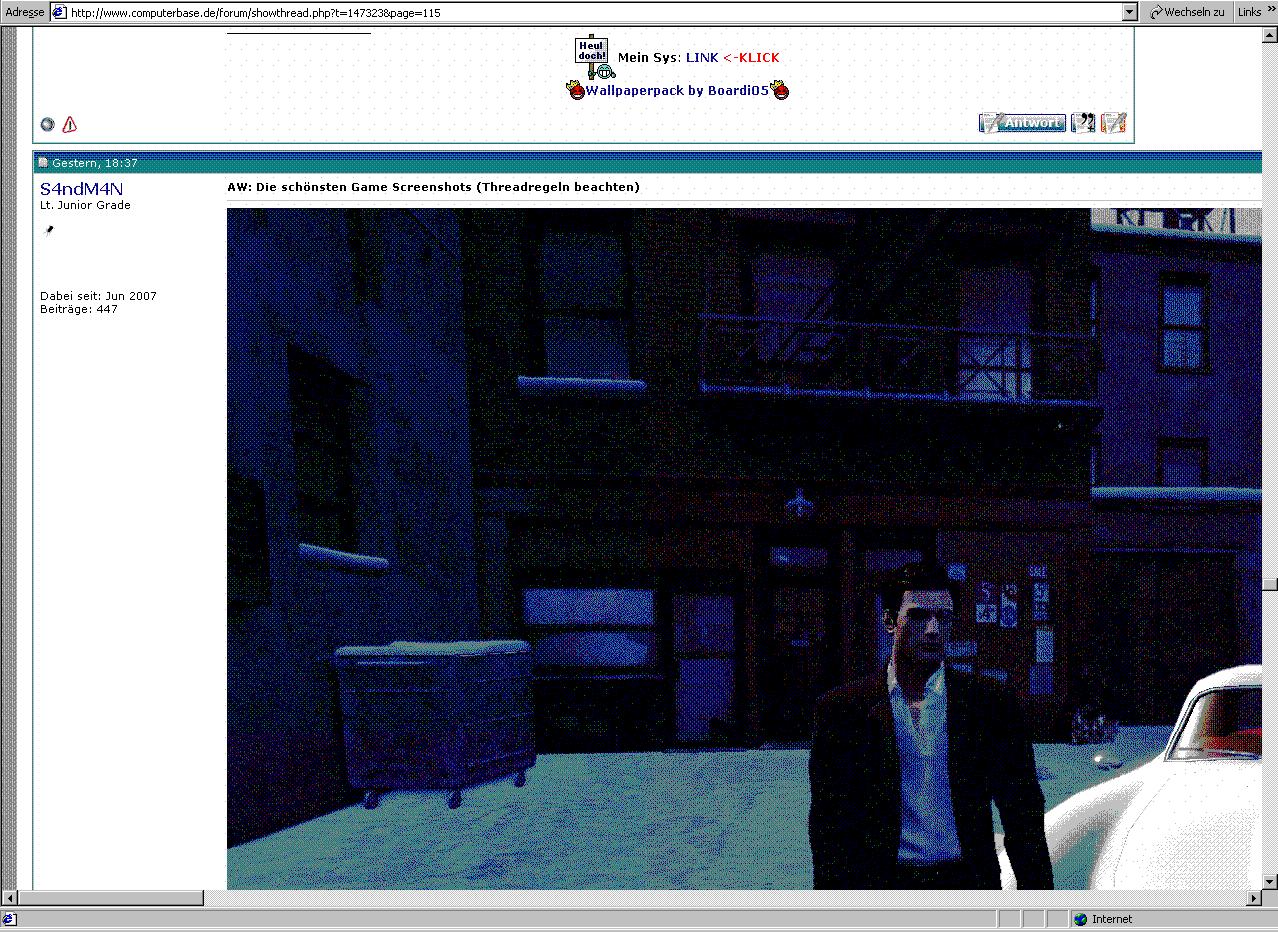Screen dimensions: 1278x932
Task: Open the Mein Sys LINK hyperlink
Action: (x=702, y=58)
